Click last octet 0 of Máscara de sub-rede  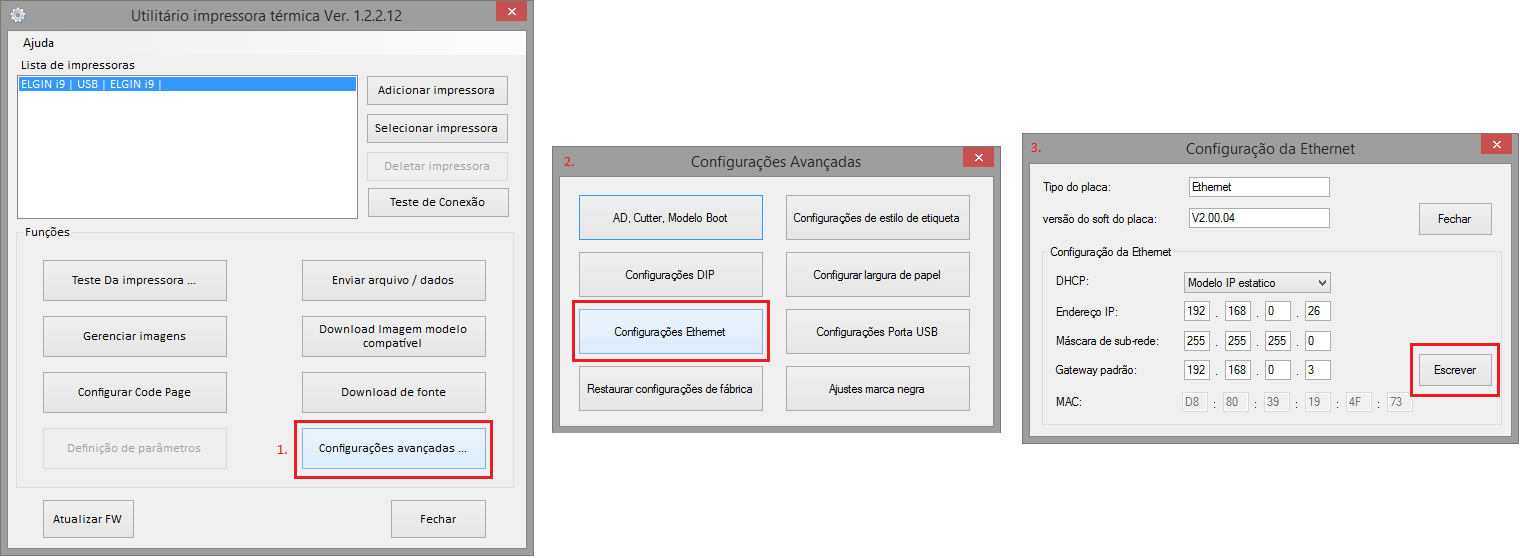tap(1317, 341)
